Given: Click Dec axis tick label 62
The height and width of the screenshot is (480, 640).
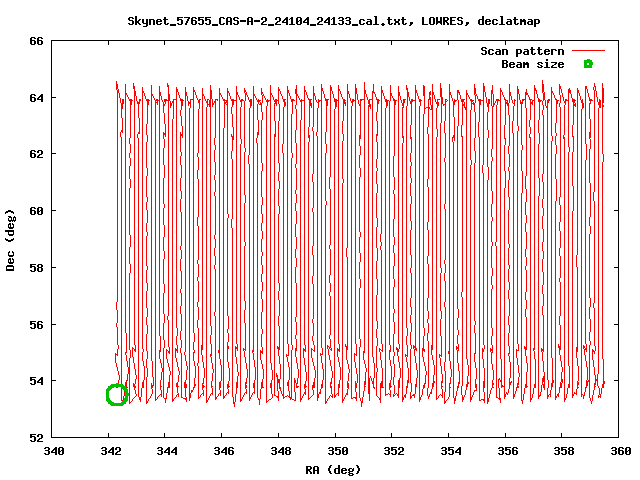Looking at the screenshot, I should 36,154.
